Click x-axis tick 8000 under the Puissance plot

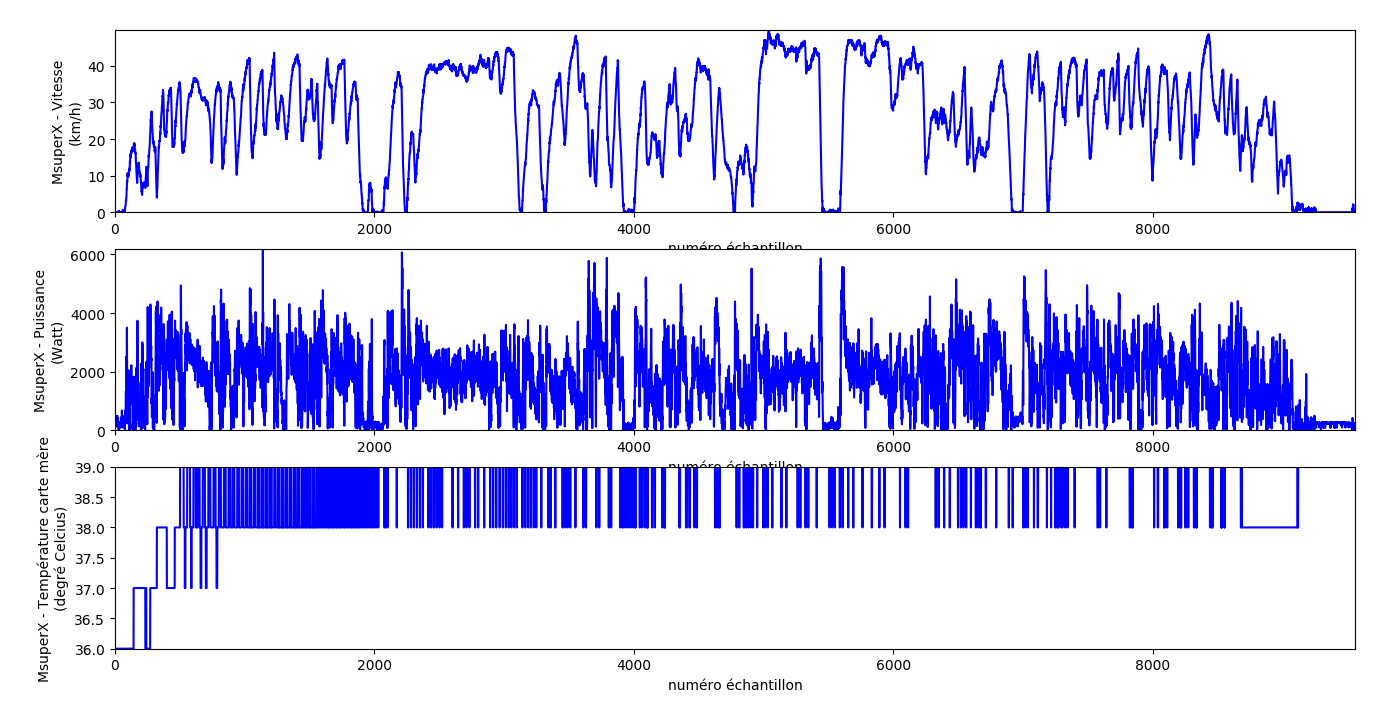click(x=1153, y=447)
